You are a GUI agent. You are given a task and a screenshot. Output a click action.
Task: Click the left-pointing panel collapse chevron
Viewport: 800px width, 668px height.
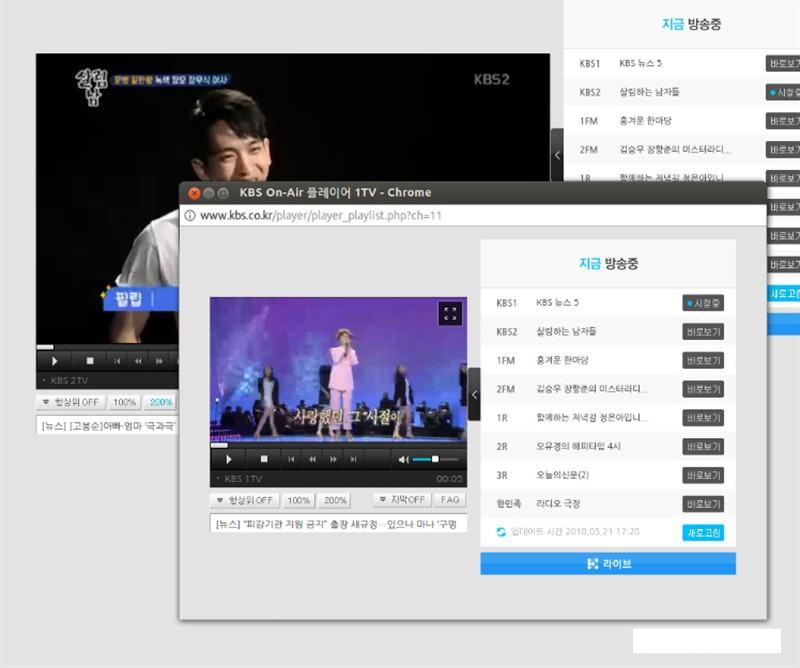coord(476,394)
